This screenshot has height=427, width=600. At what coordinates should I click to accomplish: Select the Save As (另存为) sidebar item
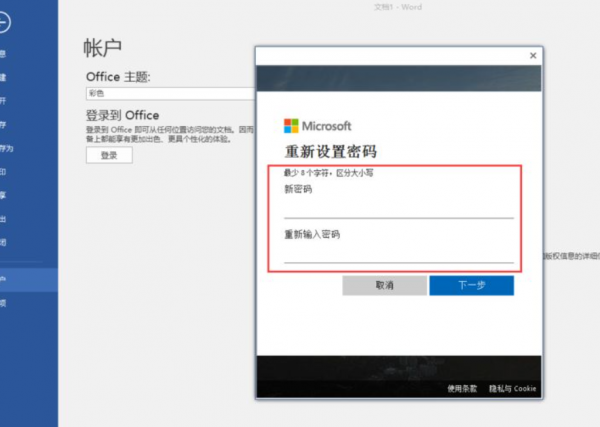(x=29, y=148)
